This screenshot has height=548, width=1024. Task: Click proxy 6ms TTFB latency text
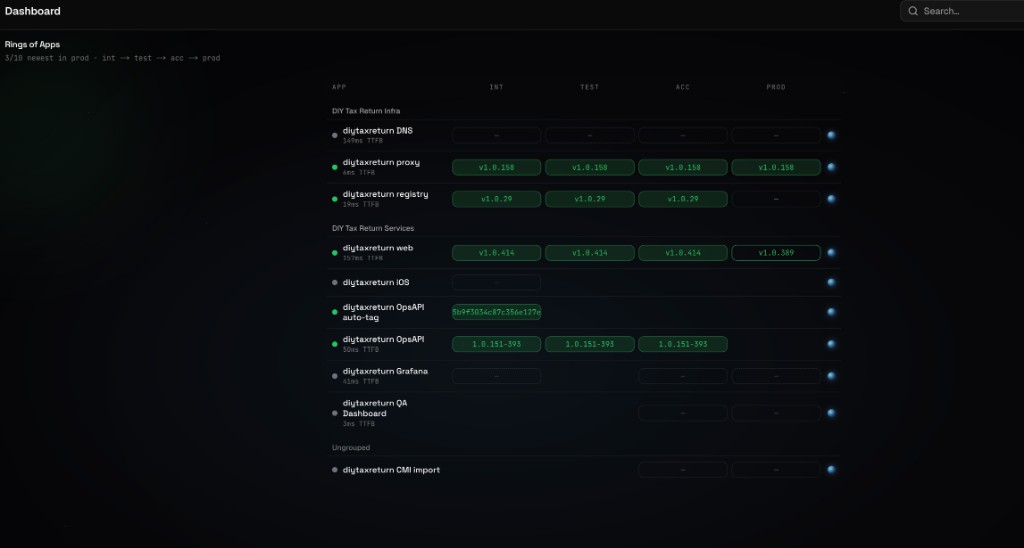pyautogui.click(x=359, y=173)
